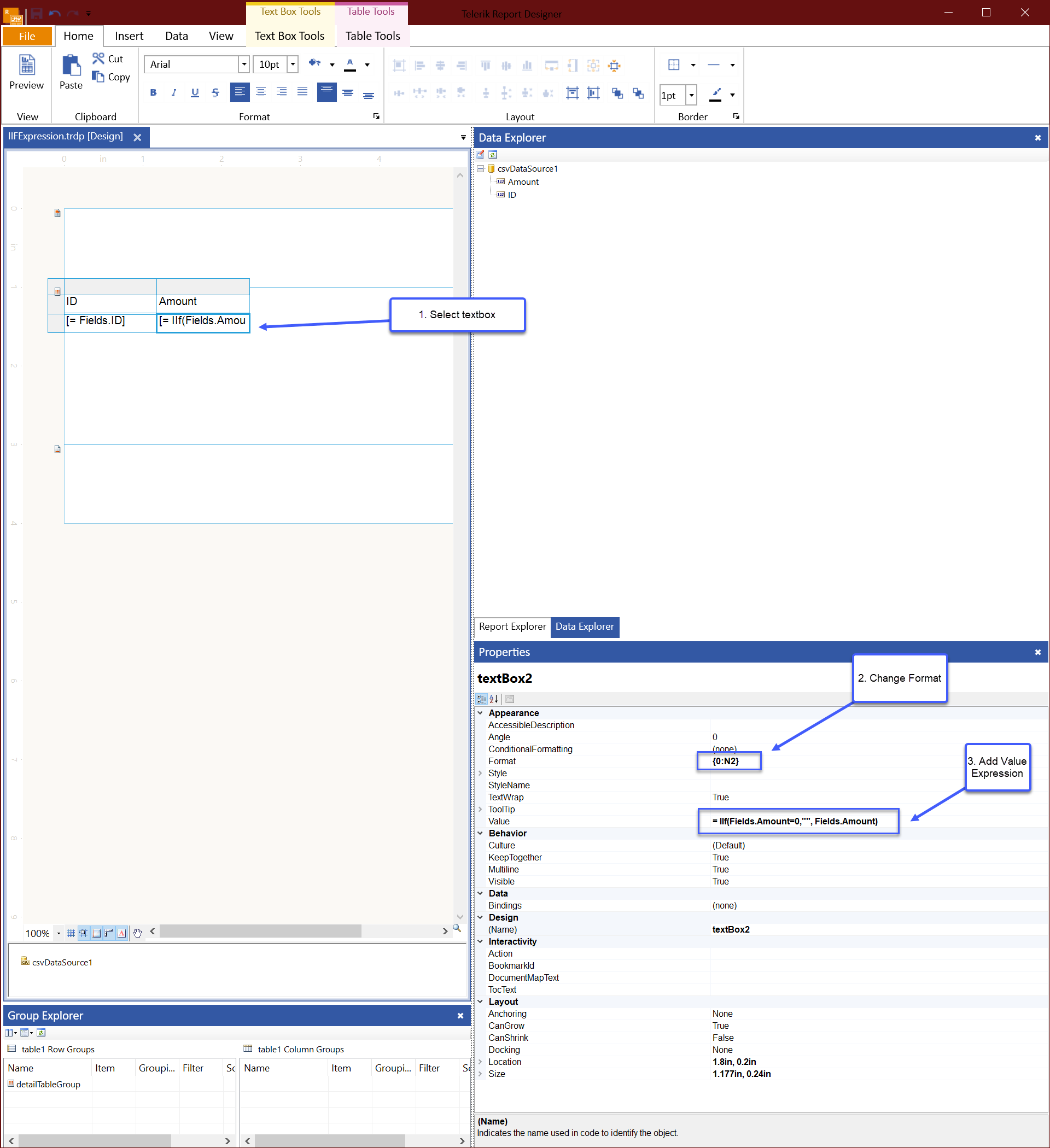
Task: Click the justify text alignment icon
Action: [302, 92]
